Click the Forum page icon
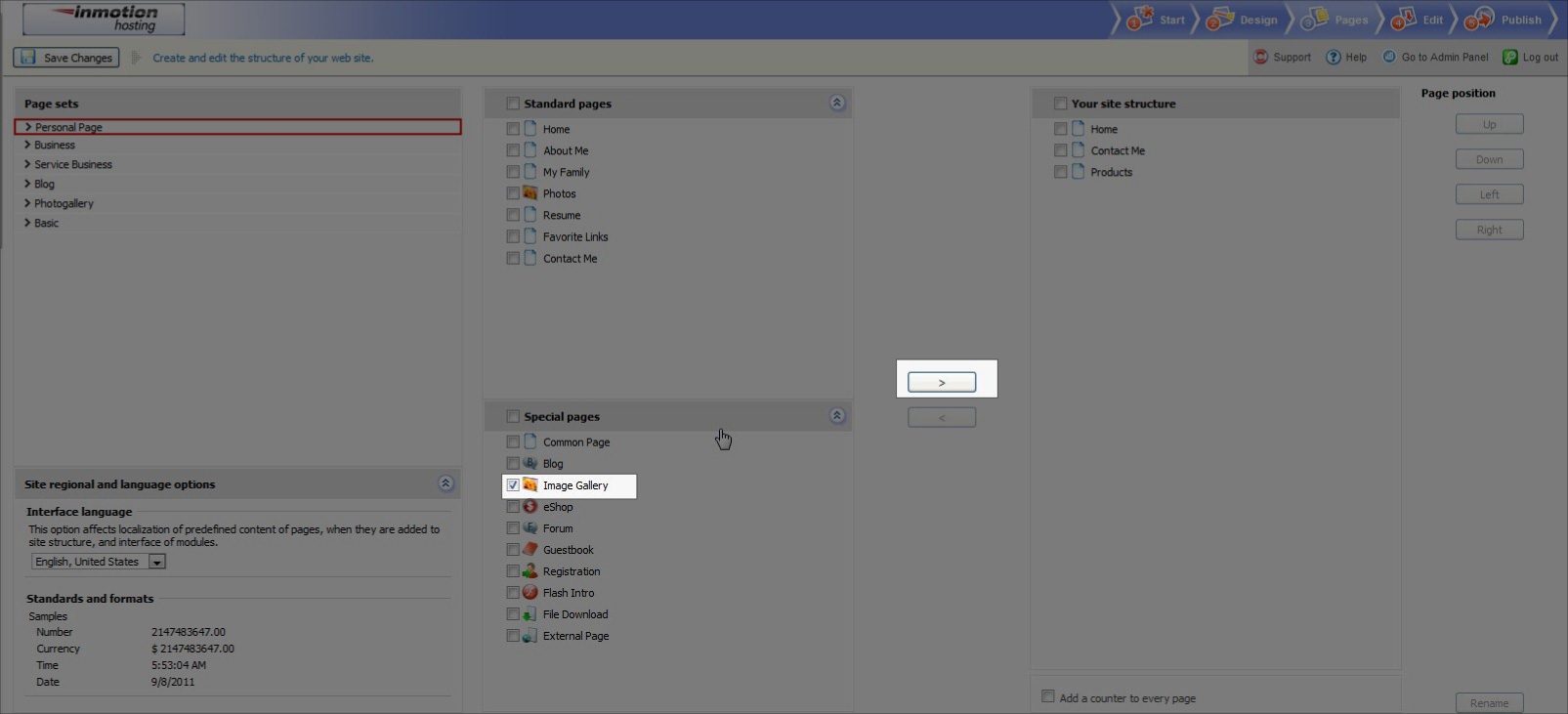This screenshot has width=1568, height=714. 530,527
